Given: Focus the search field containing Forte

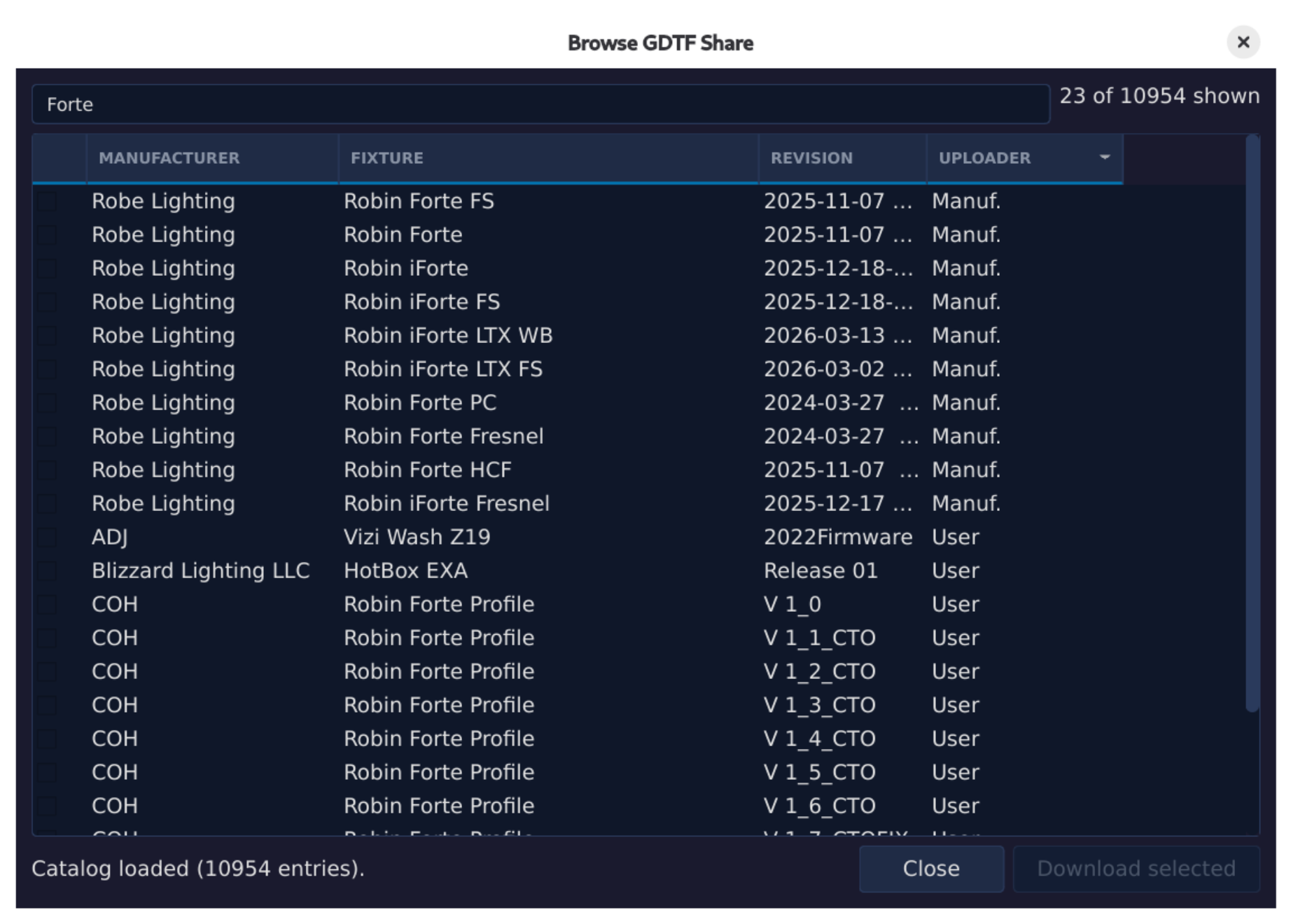Looking at the screenshot, I should (x=539, y=104).
